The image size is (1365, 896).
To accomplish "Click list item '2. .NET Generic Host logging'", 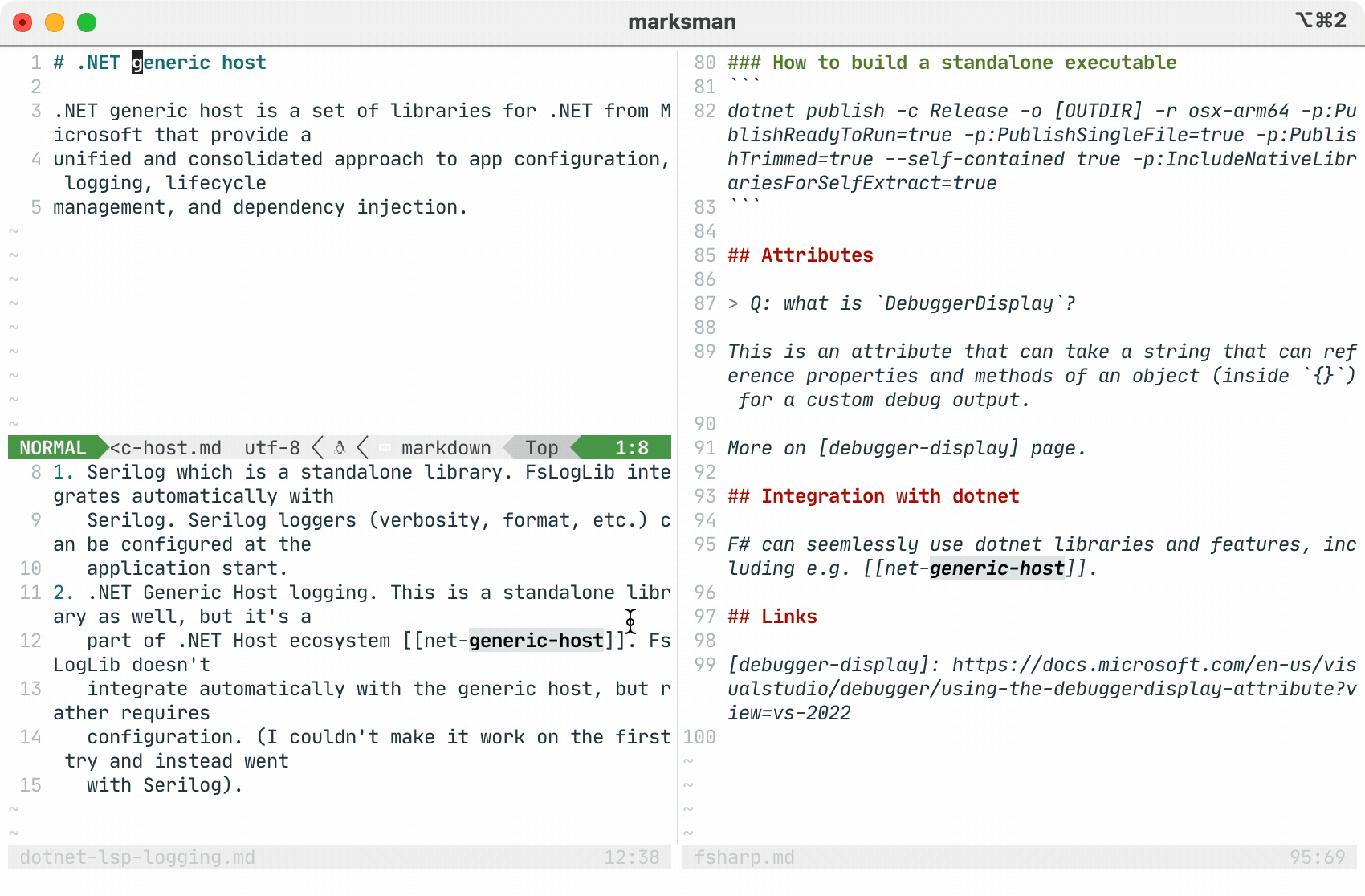I will pyautogui.click(x=215, y=593).
